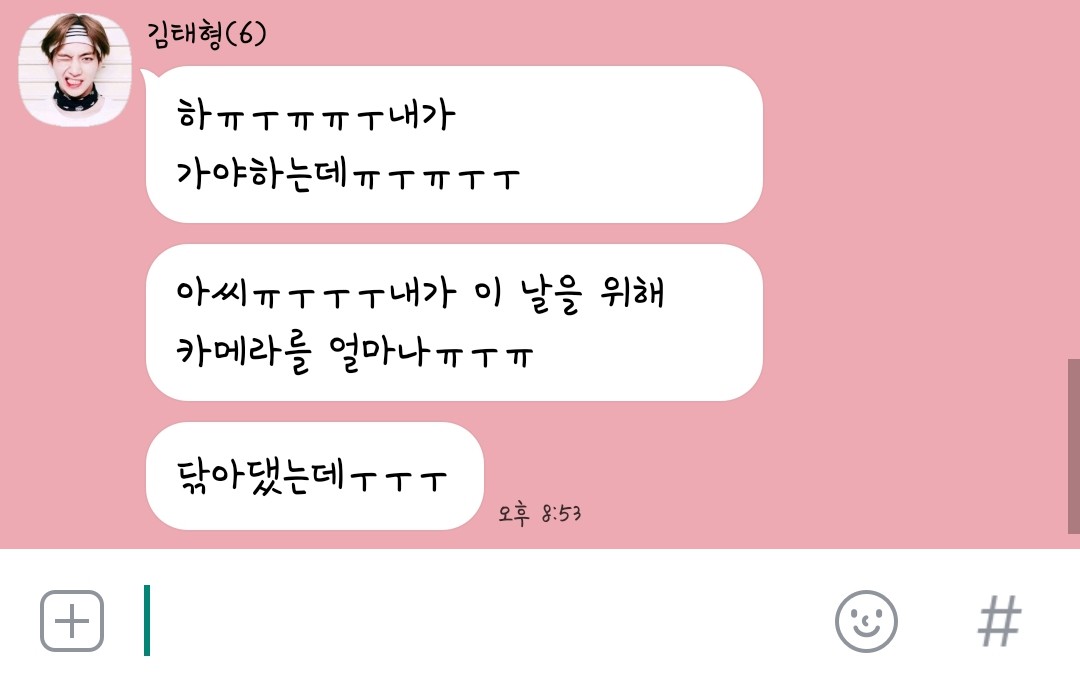The width and height of the screenshot is (1080, 693).
Task: Click the scrollbar track above the thumb
Action: click(1074, 179)
